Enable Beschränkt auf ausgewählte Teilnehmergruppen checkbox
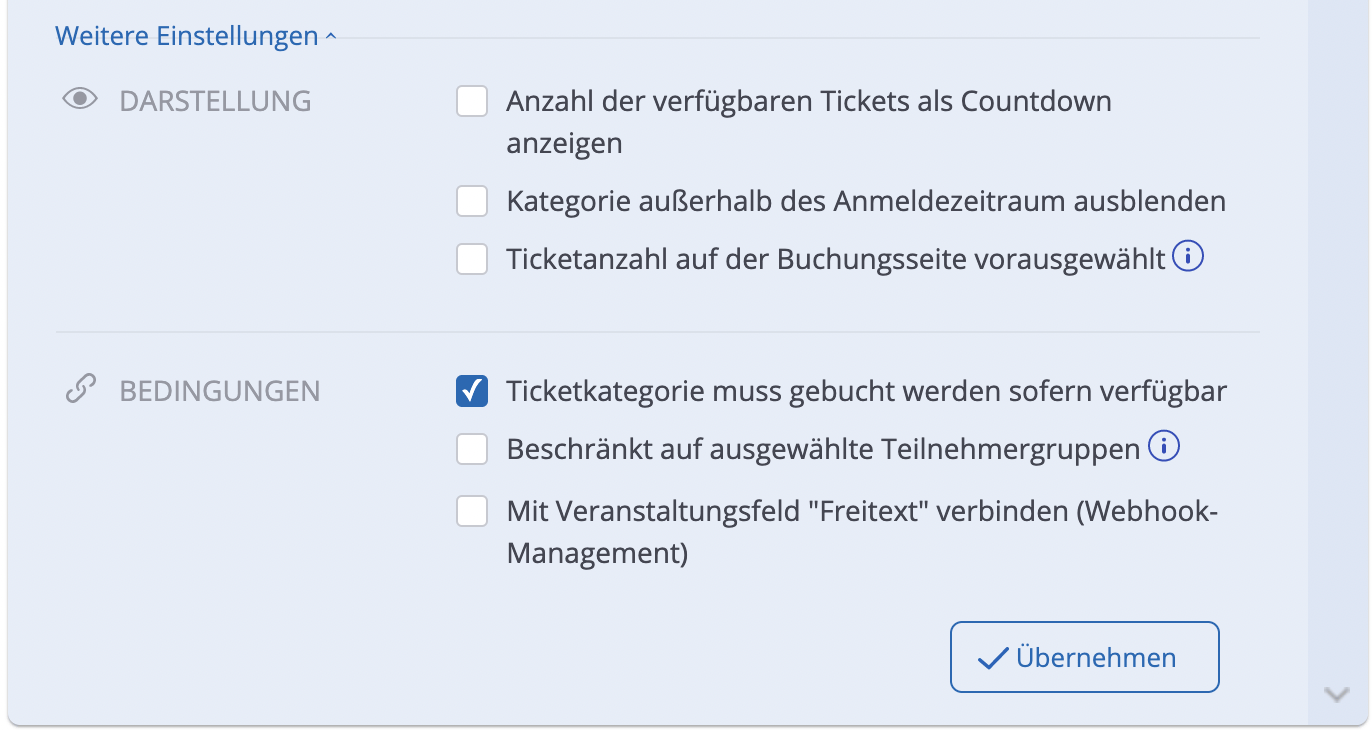The width and height of the screenshot is (1372, 730). click(x=472, y=449)
